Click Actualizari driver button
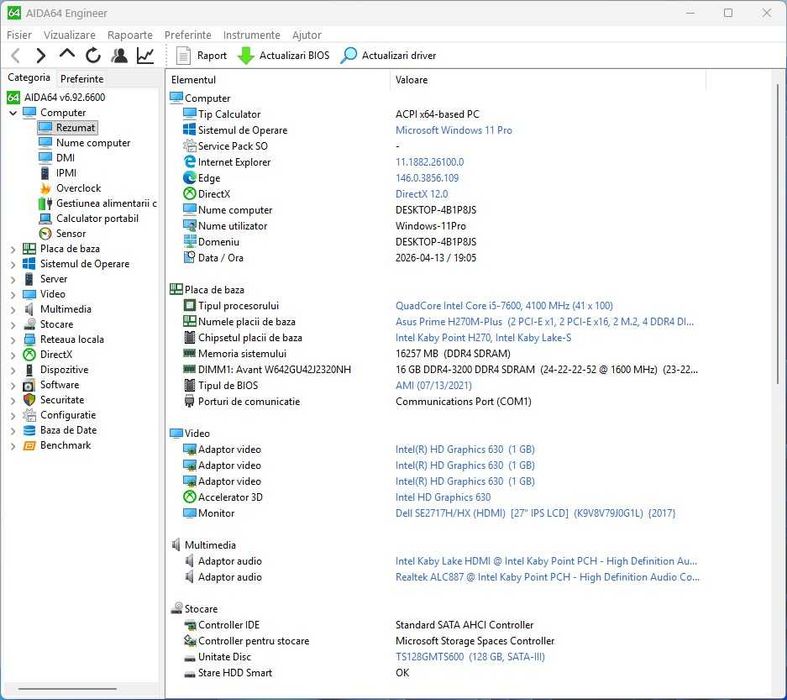 pos(388,55)
